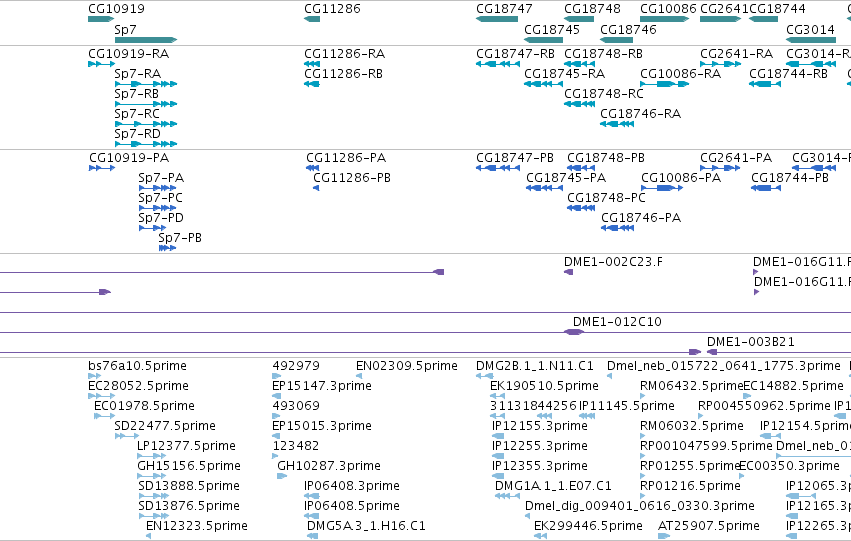Screen dimensions: 851x541
Task: Click protein CG18748-PB
Action: click(x=606, y=158)
